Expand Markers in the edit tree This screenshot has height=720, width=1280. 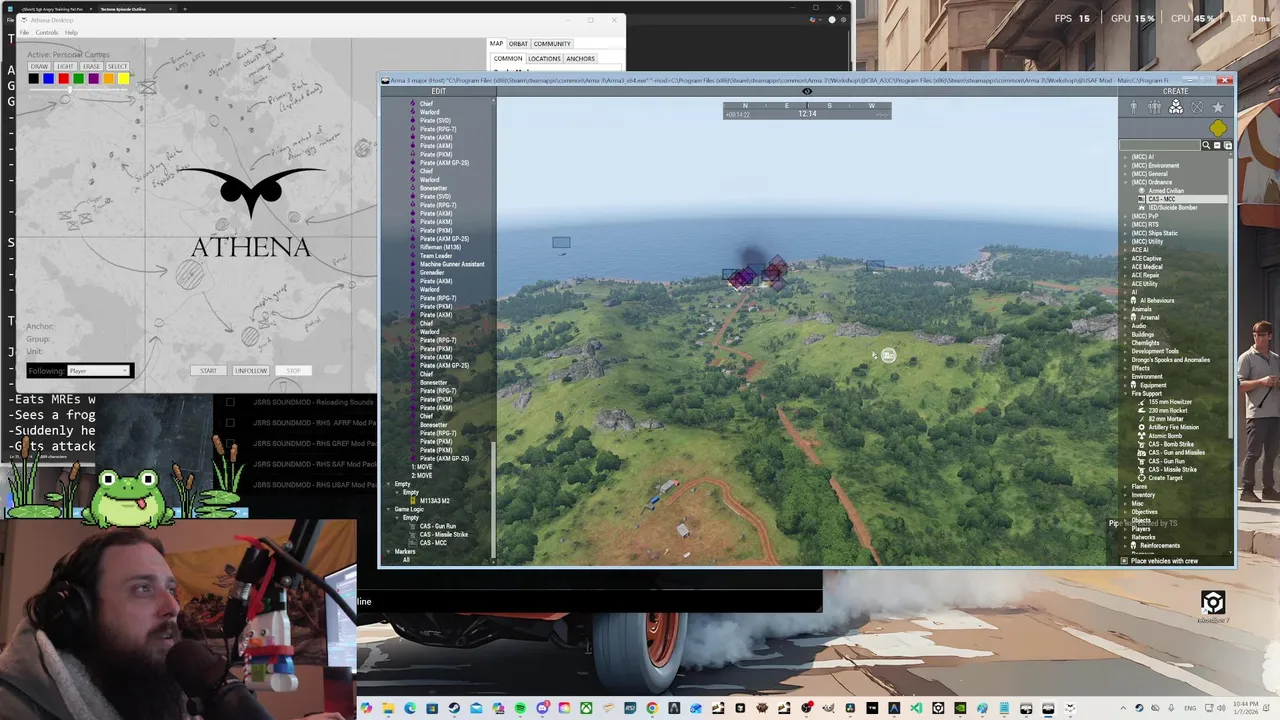[388, 551]
